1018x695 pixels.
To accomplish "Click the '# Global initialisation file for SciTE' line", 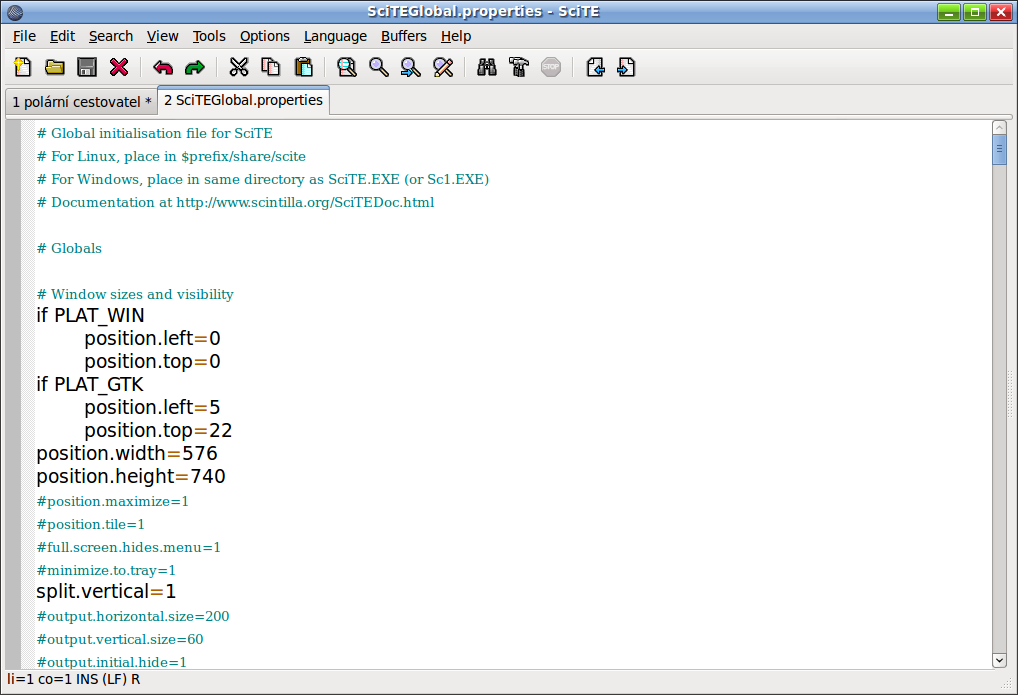I will click(x=155, y=133).
